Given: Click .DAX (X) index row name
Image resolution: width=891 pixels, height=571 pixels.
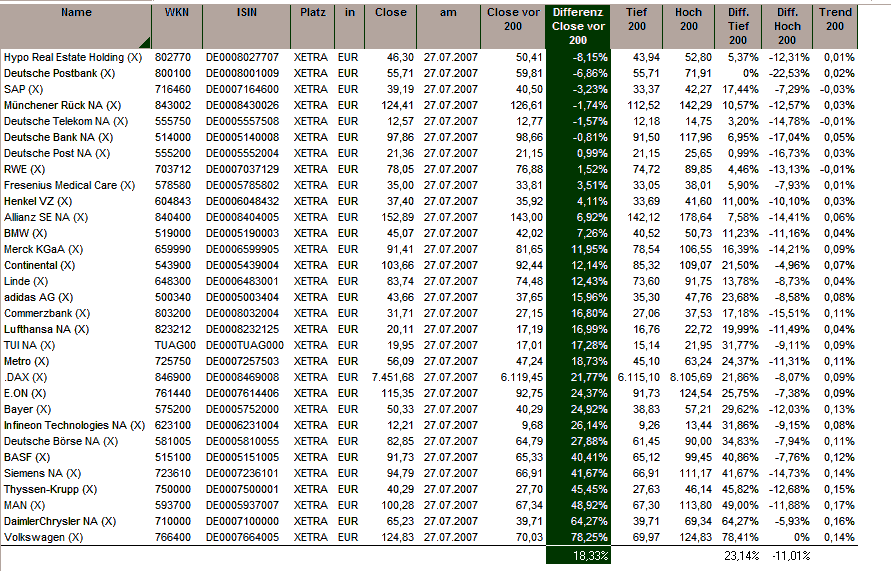Looking at the screenshot, I should pos(26,377).
